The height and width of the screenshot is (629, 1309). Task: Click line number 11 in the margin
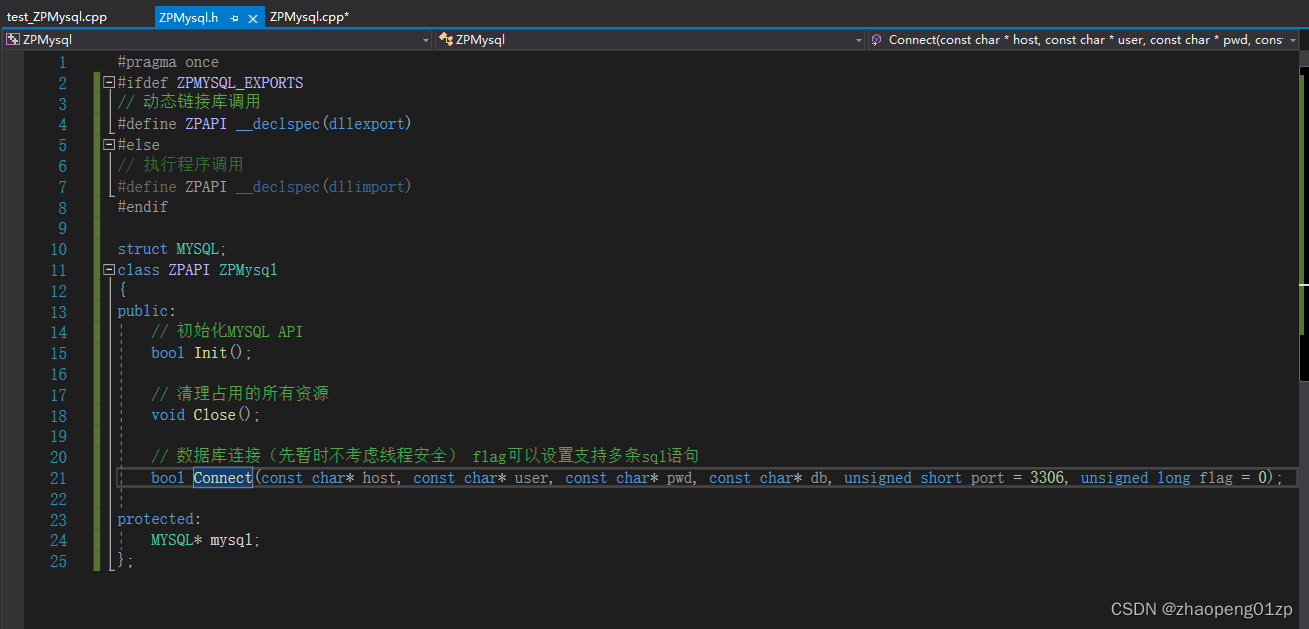pyautogui.click(x=58, y=270)
